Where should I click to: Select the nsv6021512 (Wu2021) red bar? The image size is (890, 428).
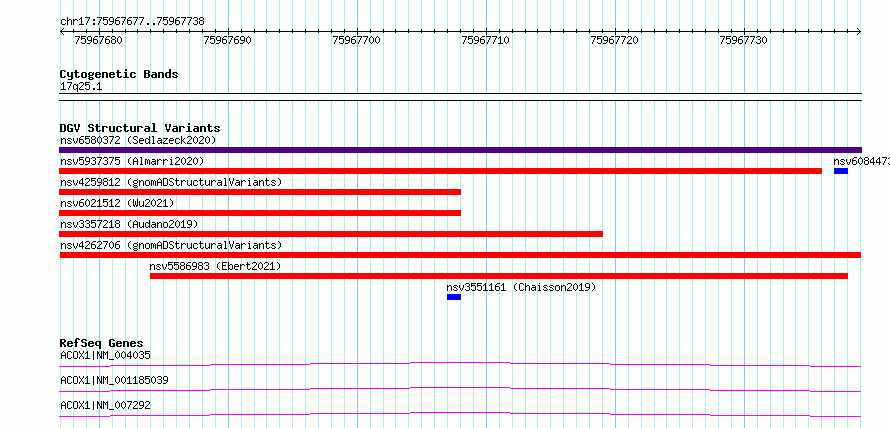tap(260, 213)
